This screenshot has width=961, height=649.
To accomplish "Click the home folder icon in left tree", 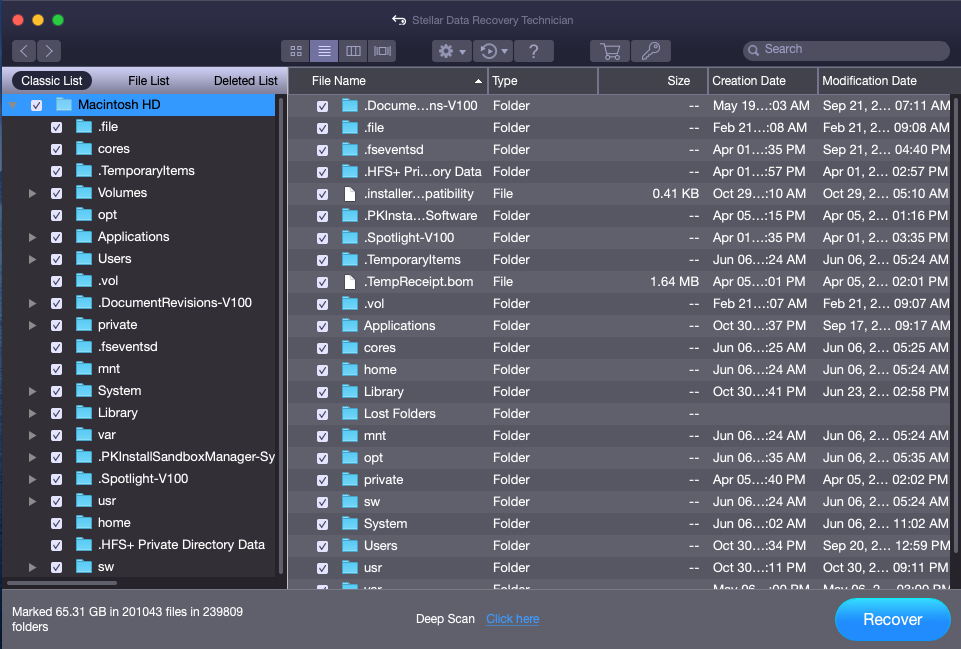I will pos(84,523).
